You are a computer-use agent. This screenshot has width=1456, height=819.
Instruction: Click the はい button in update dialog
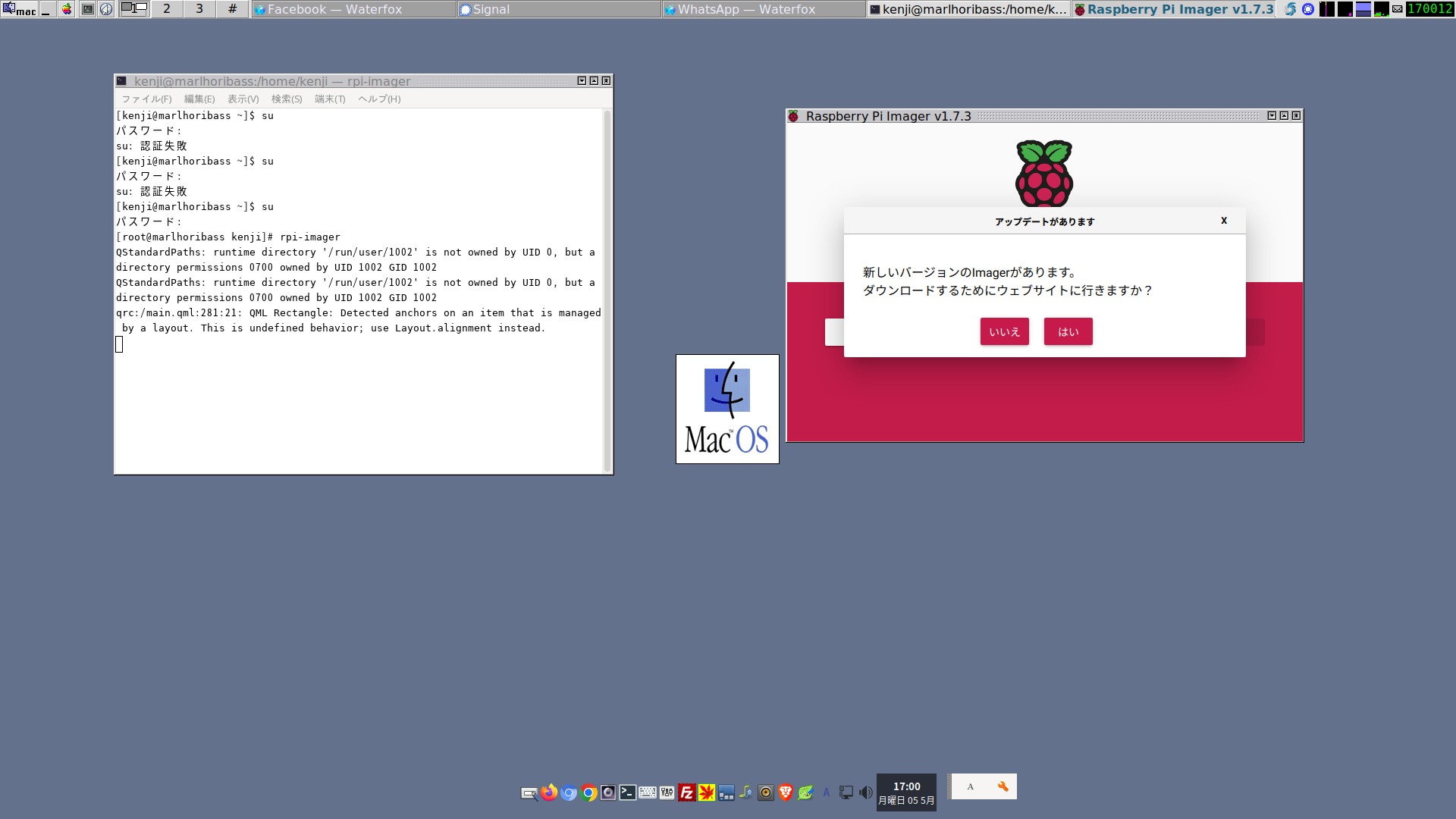click(1068, 331)
